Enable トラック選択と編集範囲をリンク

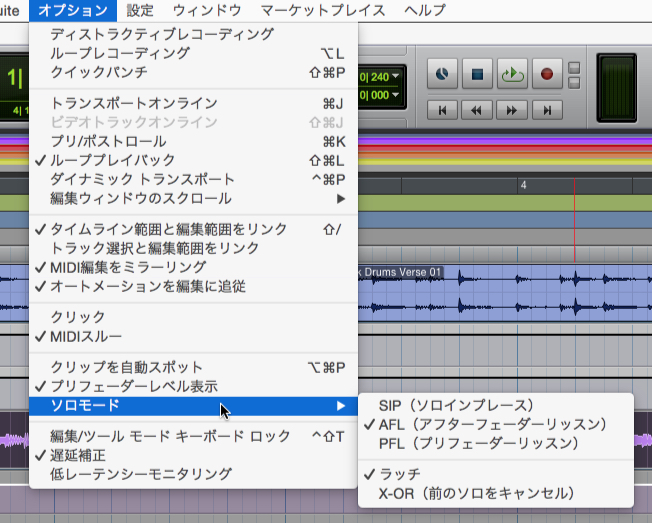(x=193, y=248)
